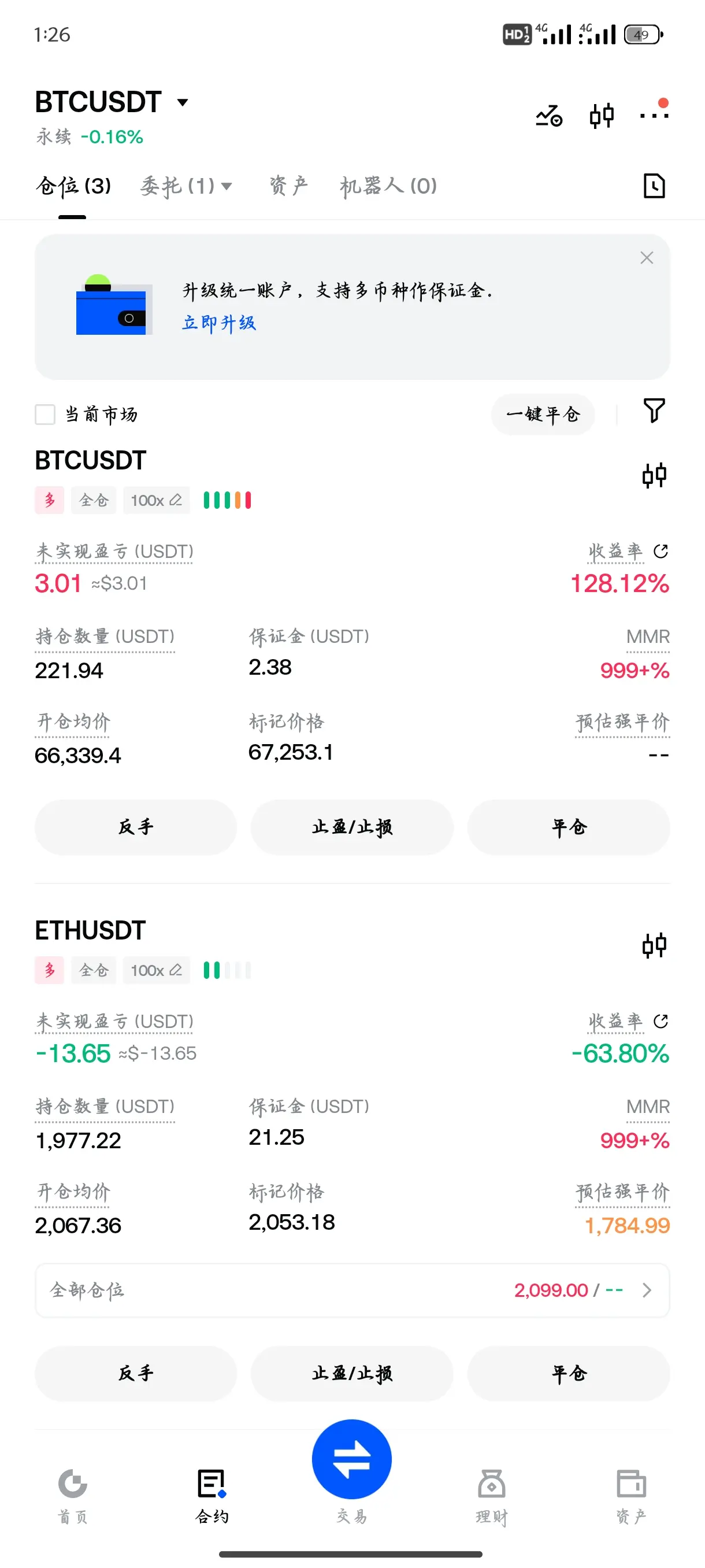The width and height of the screenshot is (705, 1568).
Task: Click the 立即升级 link
Action: point(219,323)
